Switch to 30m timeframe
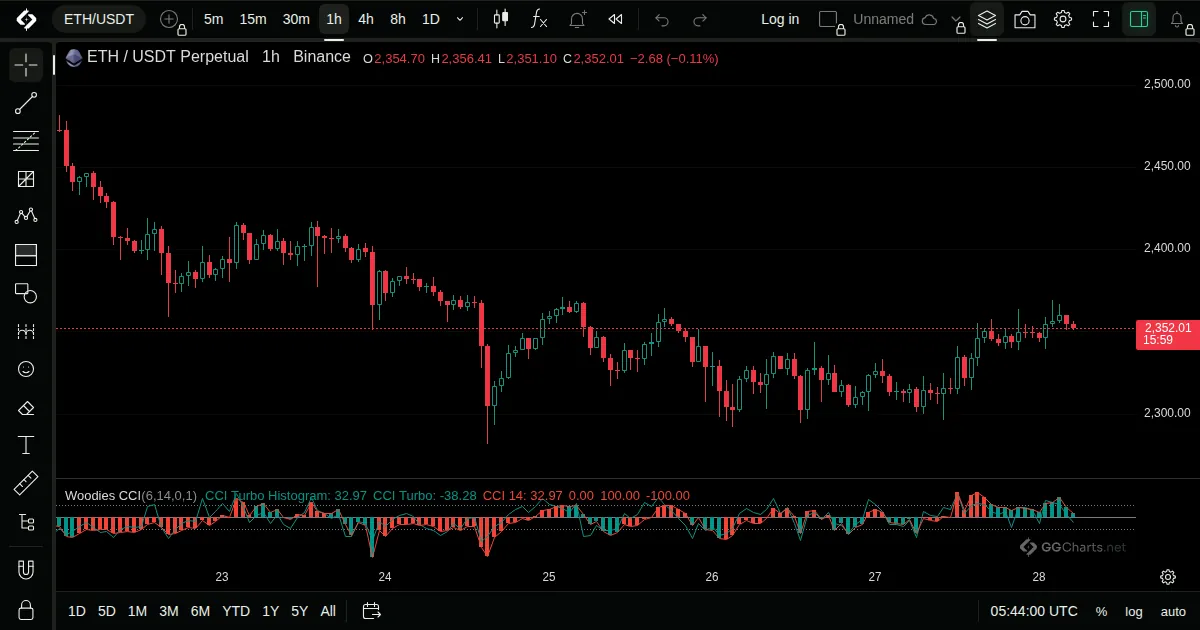Screen dimensions: 1200x630 [296, 19]
